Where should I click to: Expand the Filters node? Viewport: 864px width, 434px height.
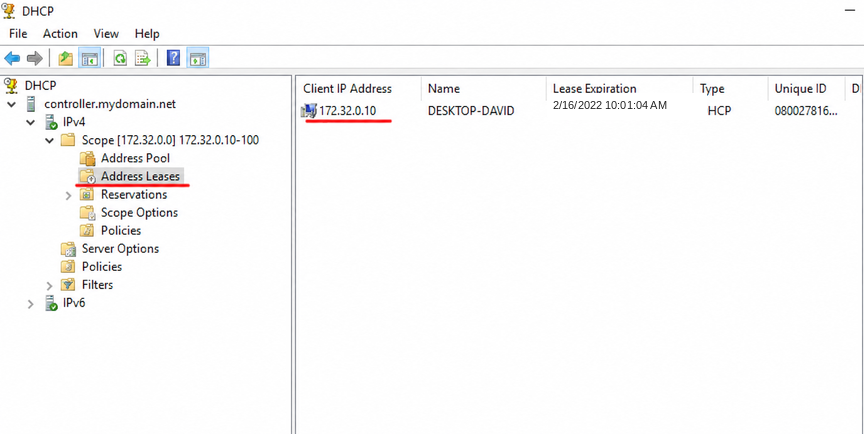click(50, 285)
